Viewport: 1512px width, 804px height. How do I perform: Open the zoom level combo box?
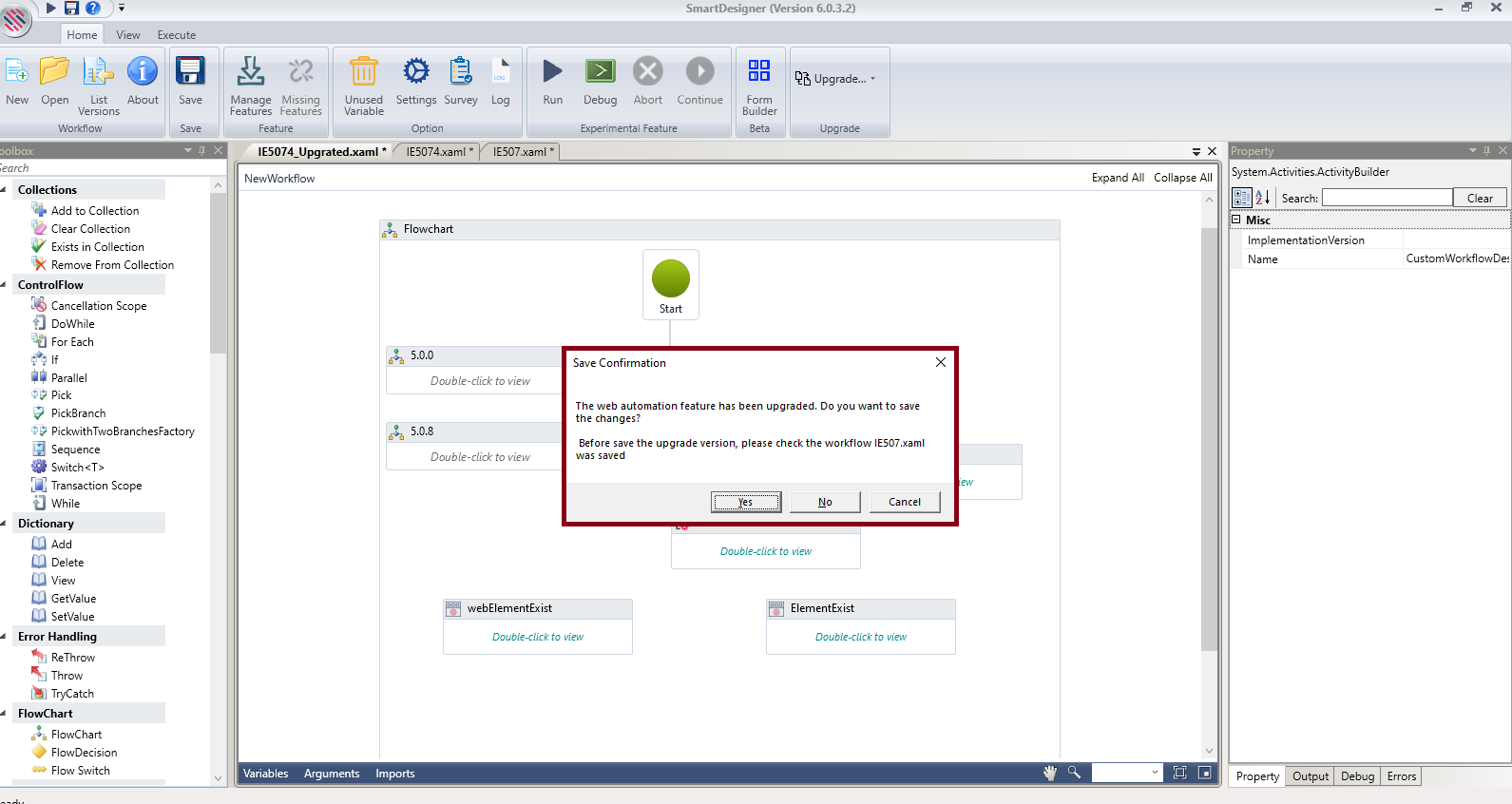[x=1127, y=773]
